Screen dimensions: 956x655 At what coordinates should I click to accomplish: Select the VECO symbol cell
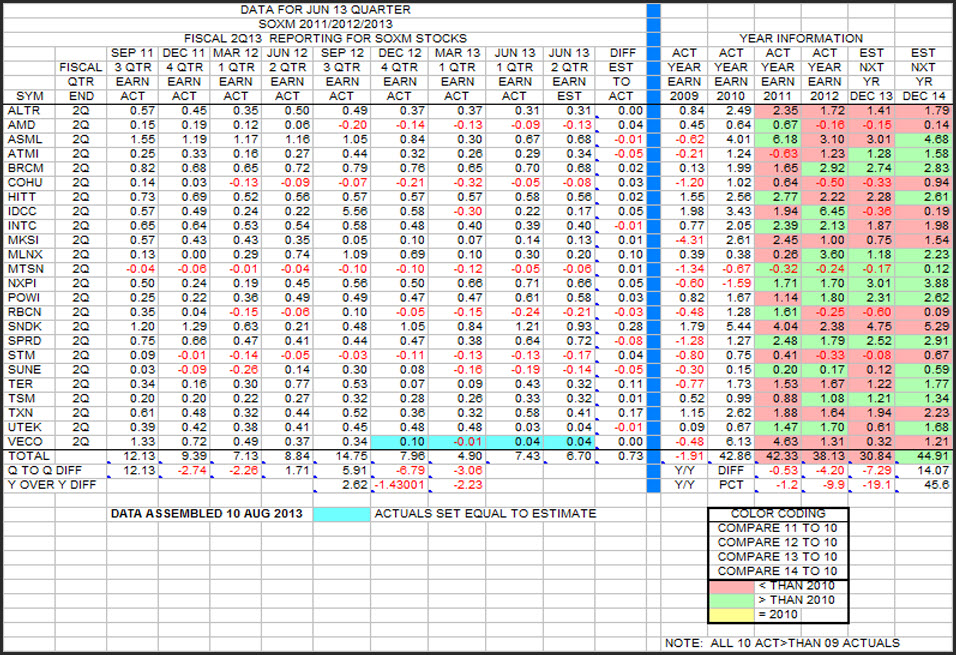point(29,442)
